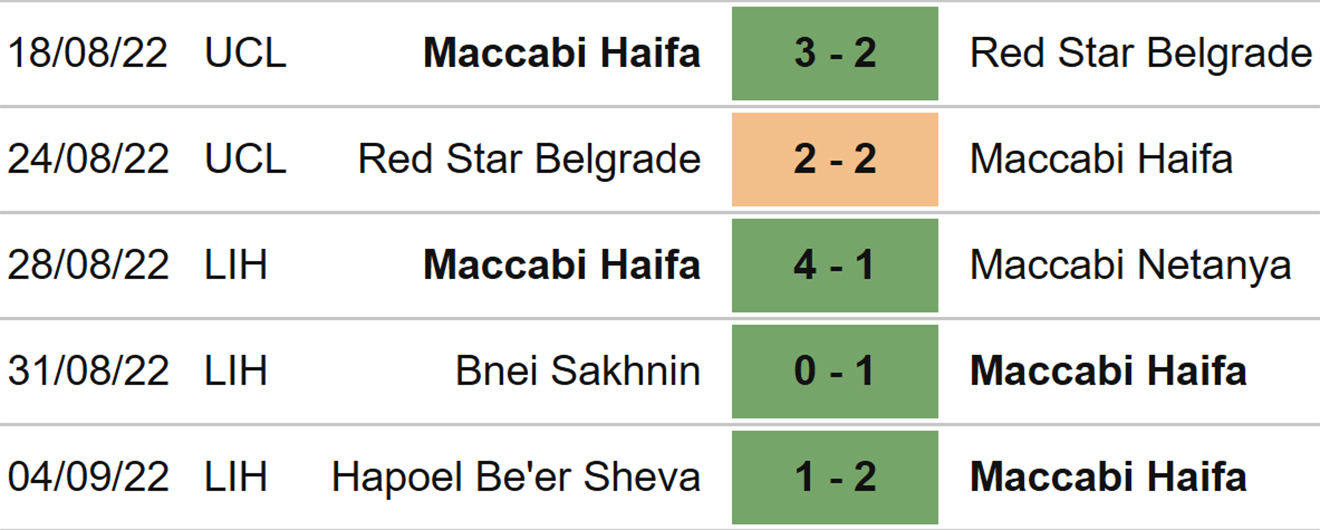
Task: Open the 4 - 1 match result
Action: click(x=835, y=266)
